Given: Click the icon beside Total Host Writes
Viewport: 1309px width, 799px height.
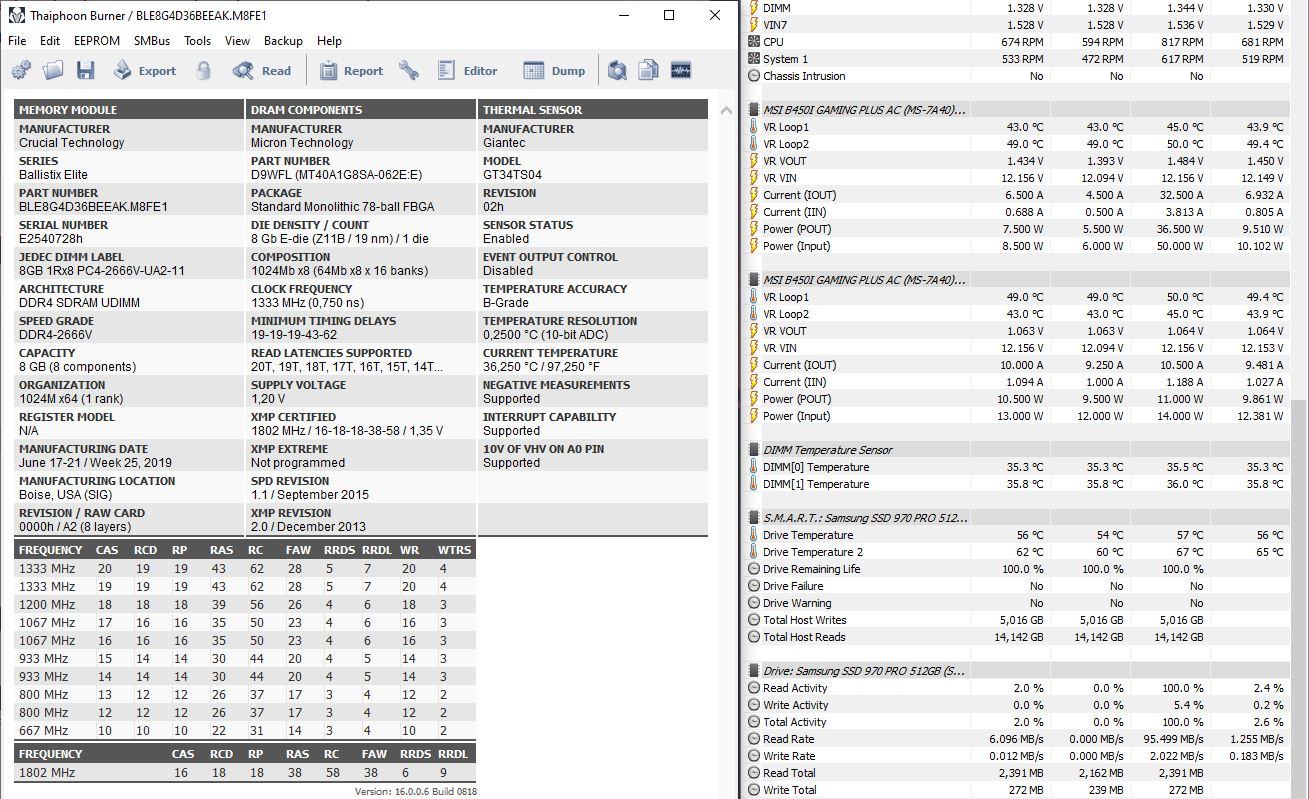Looking at the screenshot, I should pyautogui.click(x=754, y=620).
